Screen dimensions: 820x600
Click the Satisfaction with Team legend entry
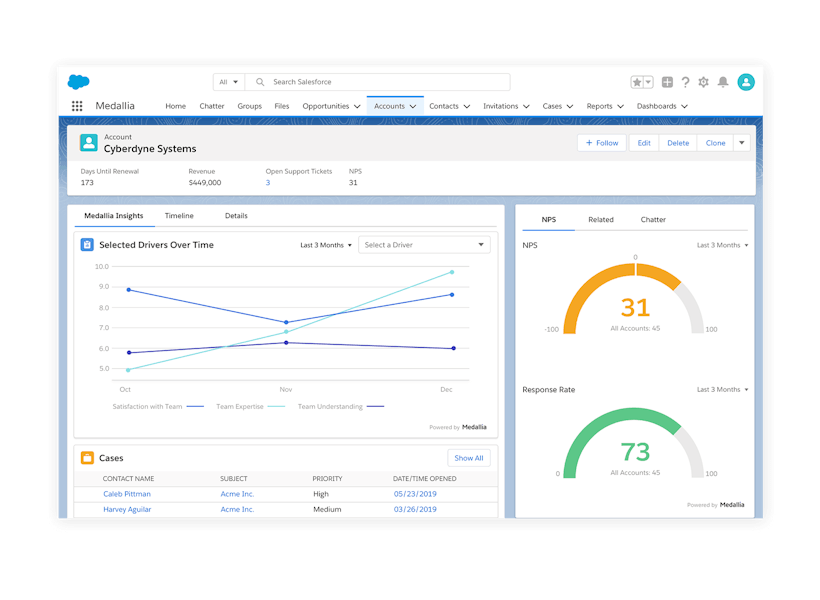[x=158, y=406]
